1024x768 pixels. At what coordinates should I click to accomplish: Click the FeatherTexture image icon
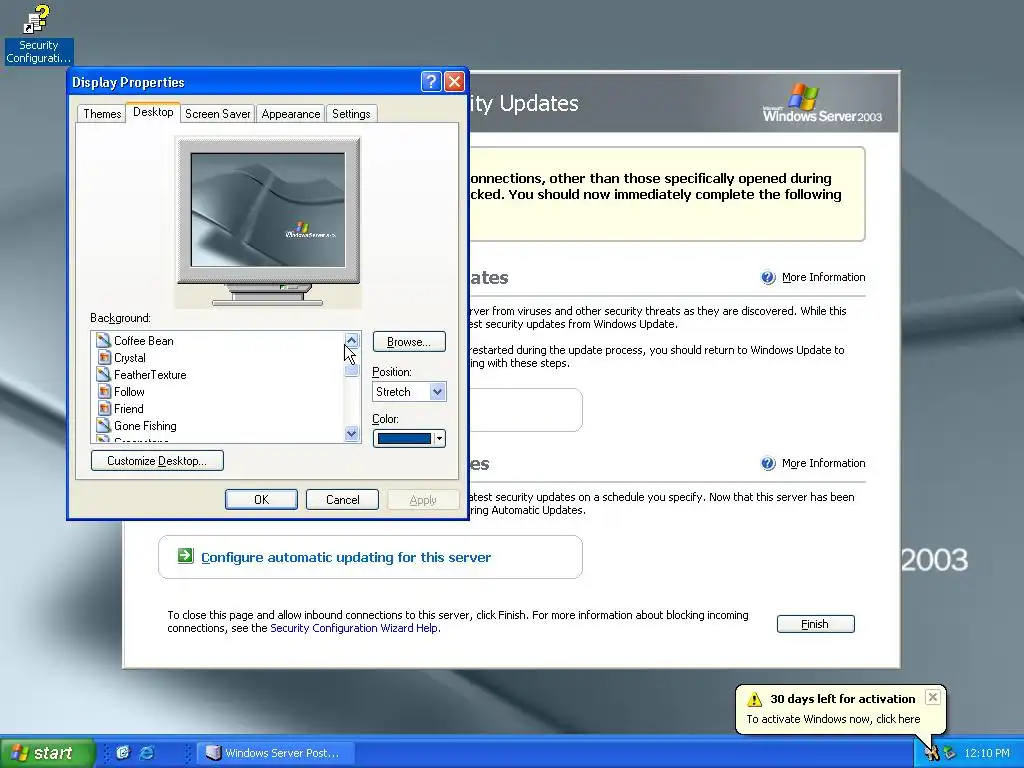click(103, 374)
